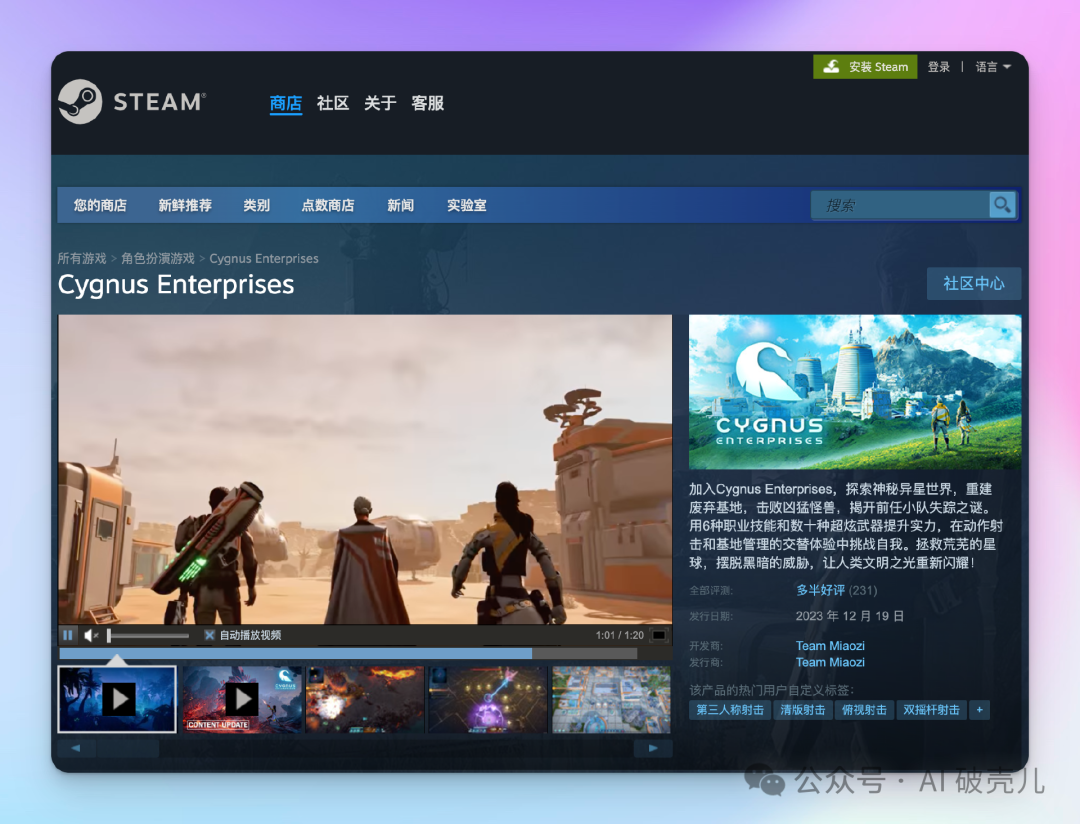This screenshot has width=1080, height=824.
Task: Open the 客服 support tab
Action: 427,103
